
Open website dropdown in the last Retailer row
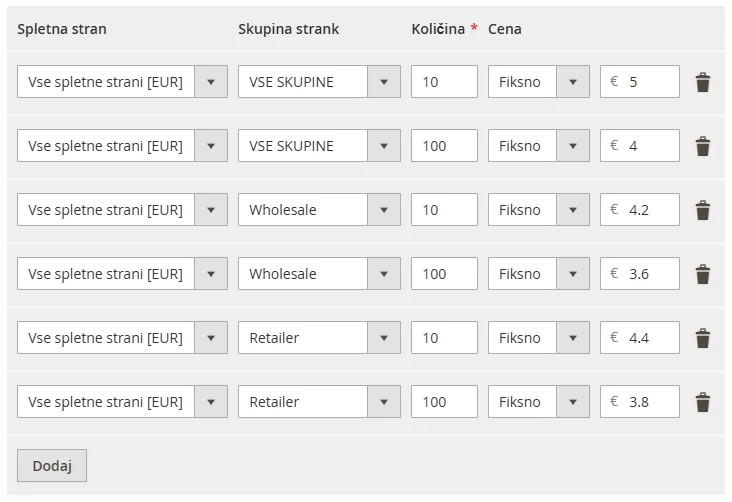tap(122, 402)
